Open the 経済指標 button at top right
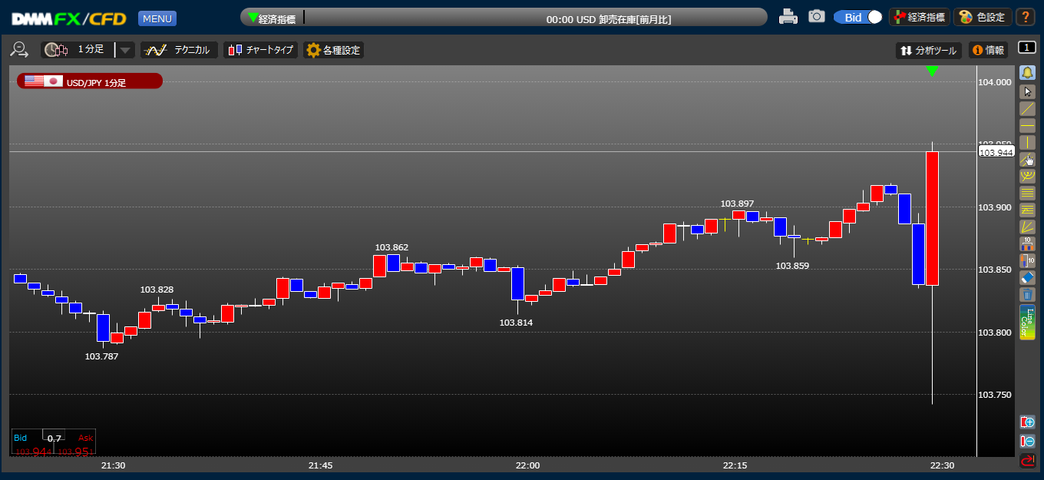The width and height of the screenshot is (1044, 480). pos(919,17)
